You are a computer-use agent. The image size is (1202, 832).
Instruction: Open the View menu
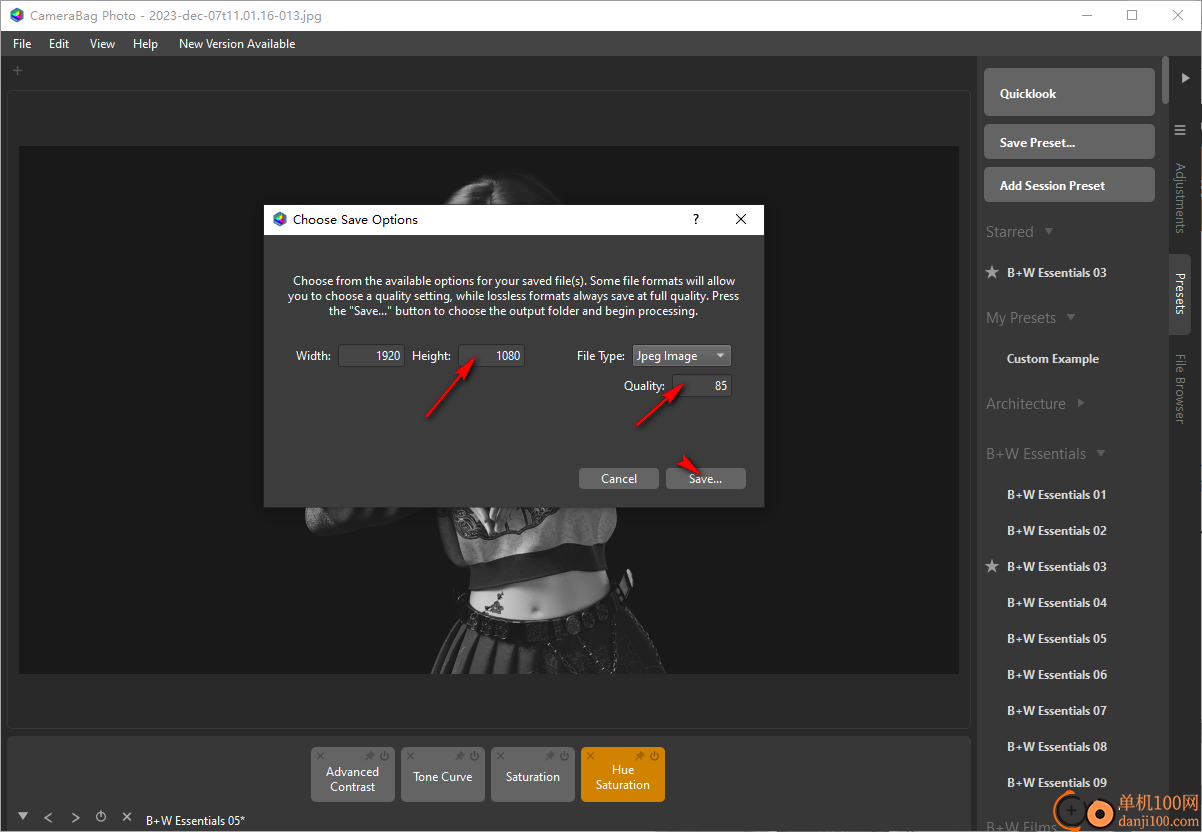tap(102, 44)
